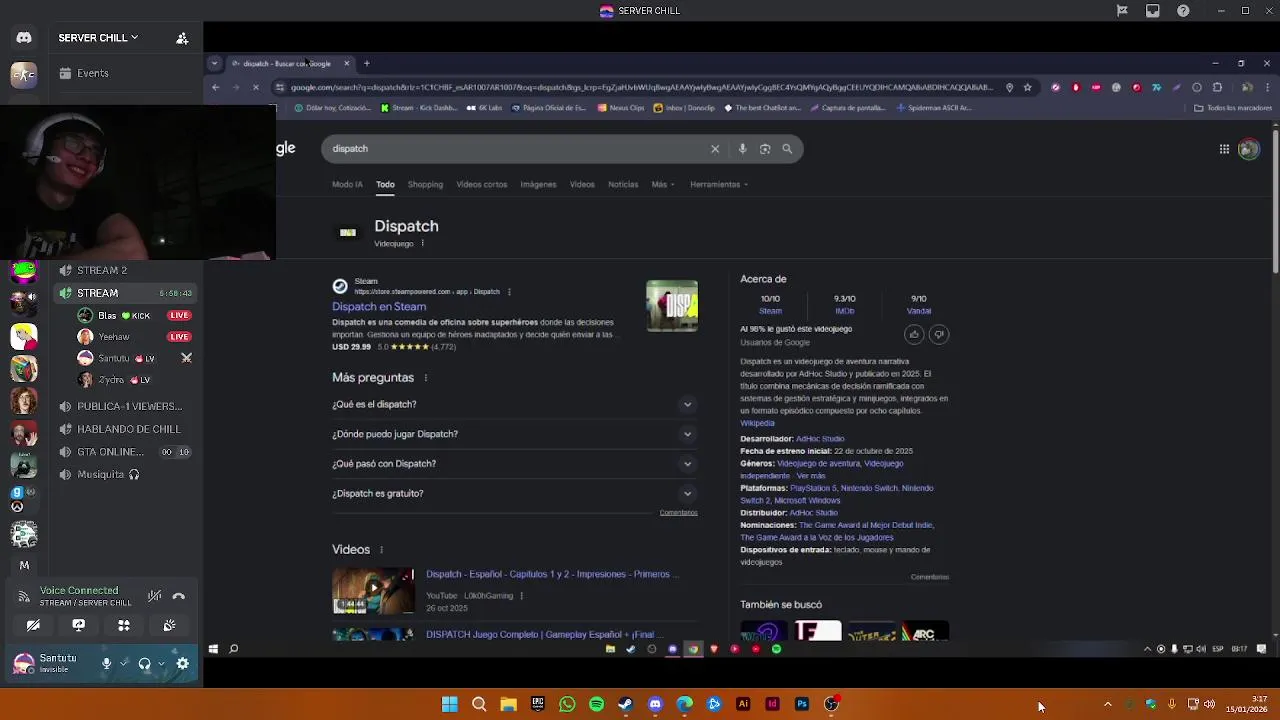Switch to Shopping search tab
1280x720 pixels.
pyautogui.click(x=425, y=184)
